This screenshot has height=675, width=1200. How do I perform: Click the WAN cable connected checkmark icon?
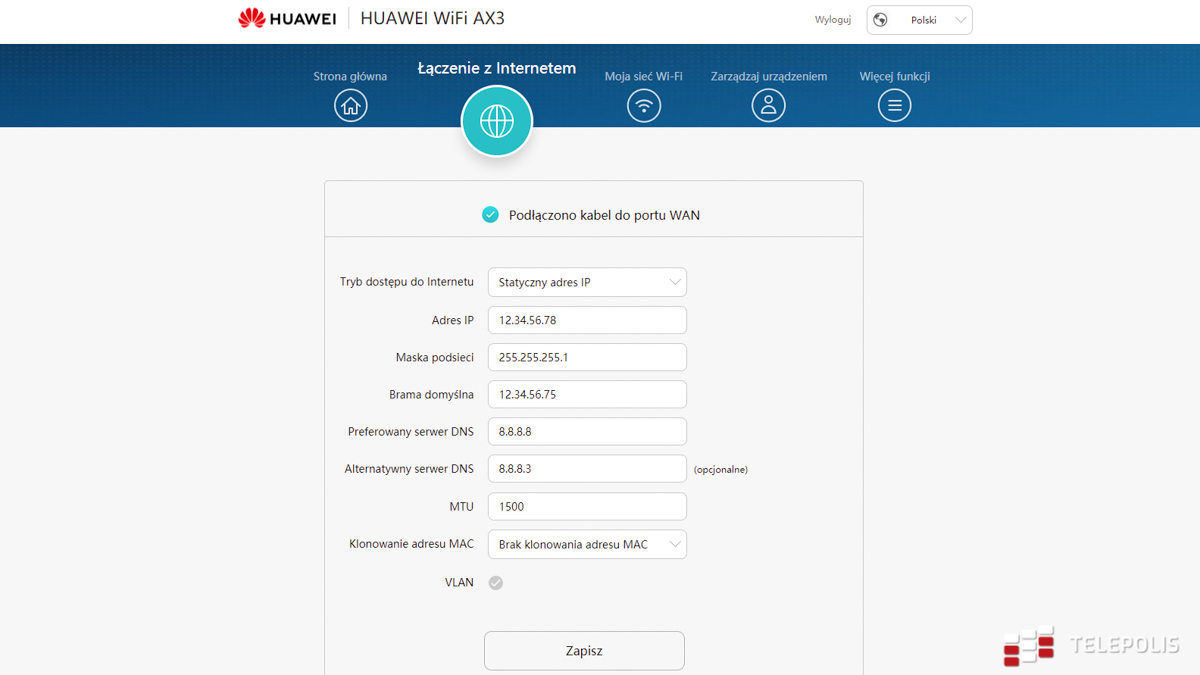click(x=490, y=214)
